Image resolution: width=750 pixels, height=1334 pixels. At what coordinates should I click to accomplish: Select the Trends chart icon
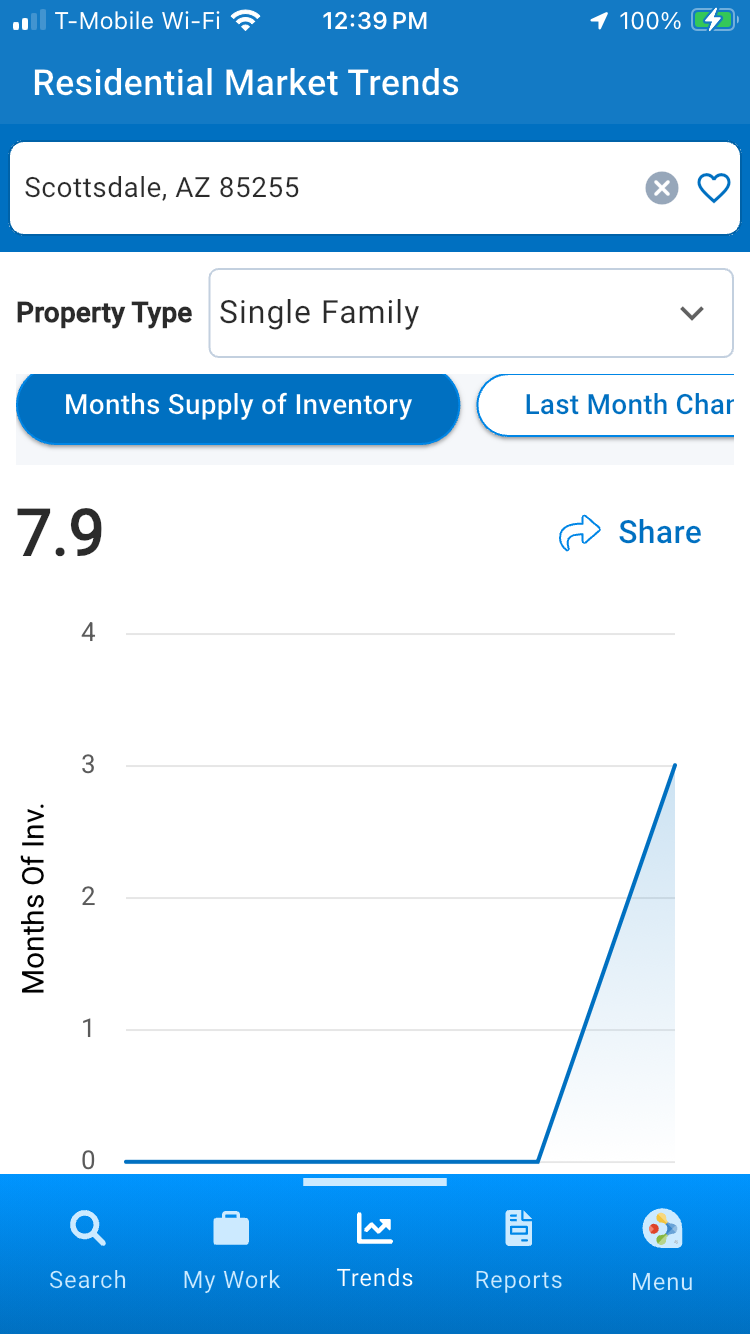click(x=375, y=1228)
